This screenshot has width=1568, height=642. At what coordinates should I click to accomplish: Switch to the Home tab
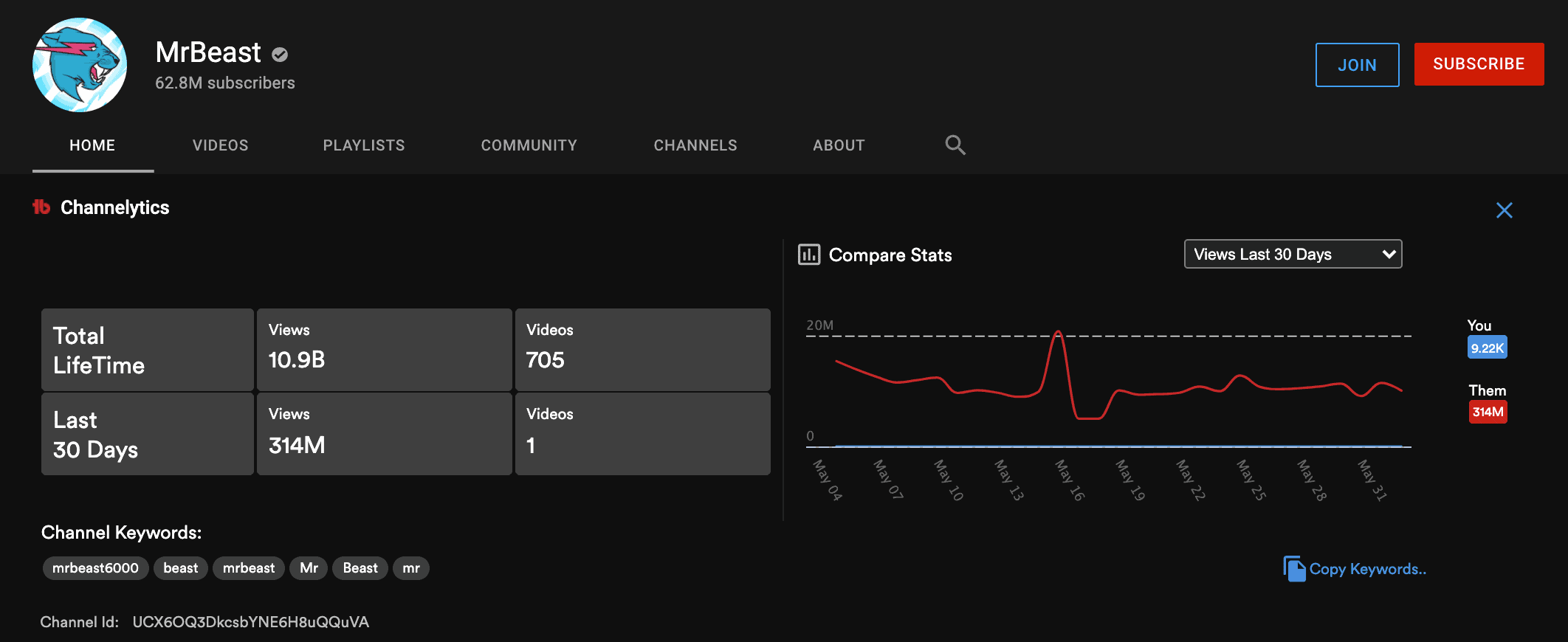pyautogui.click(x=92, y=145)
